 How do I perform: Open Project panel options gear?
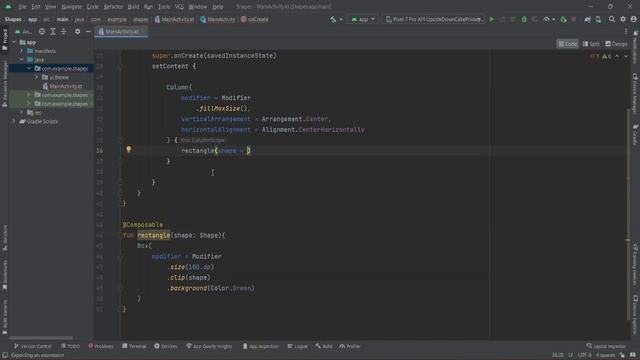click(77, 31)
